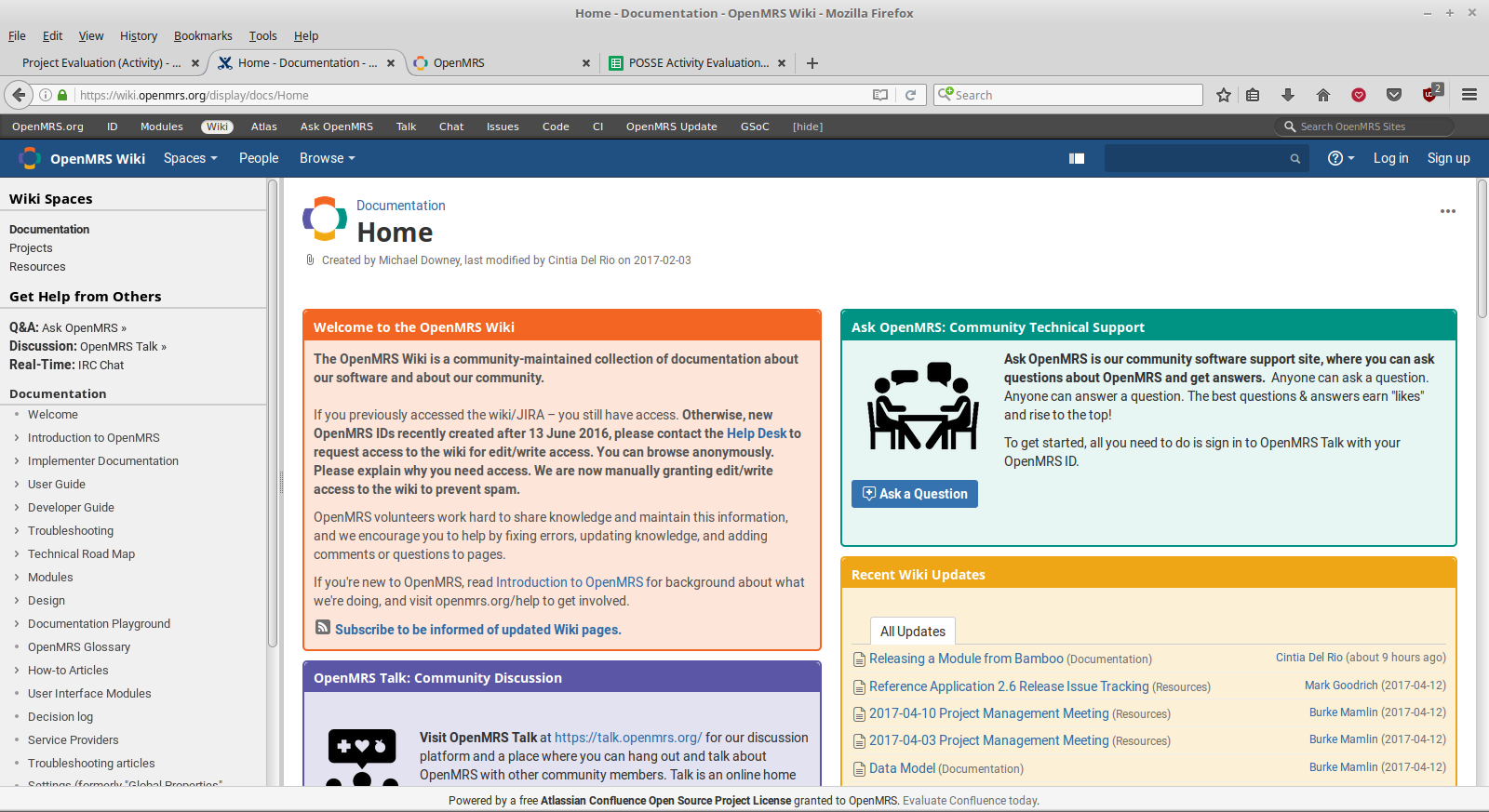The width and height of the screenshot is (1489, 812).
Task: Hide the OpenMRS top navigation bar
Action: tap(808, 126)
